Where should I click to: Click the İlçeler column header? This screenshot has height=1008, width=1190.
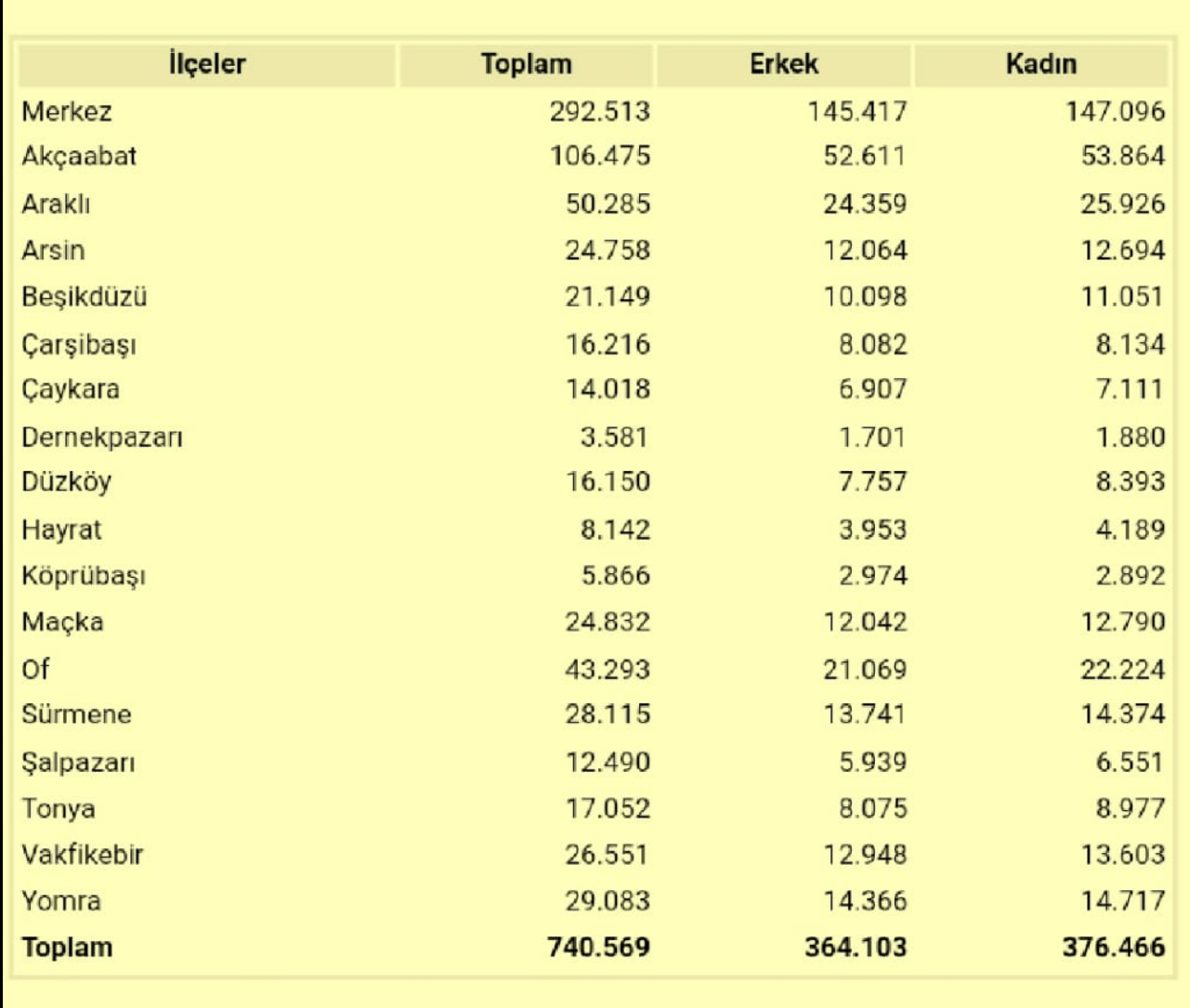[207, 64]
